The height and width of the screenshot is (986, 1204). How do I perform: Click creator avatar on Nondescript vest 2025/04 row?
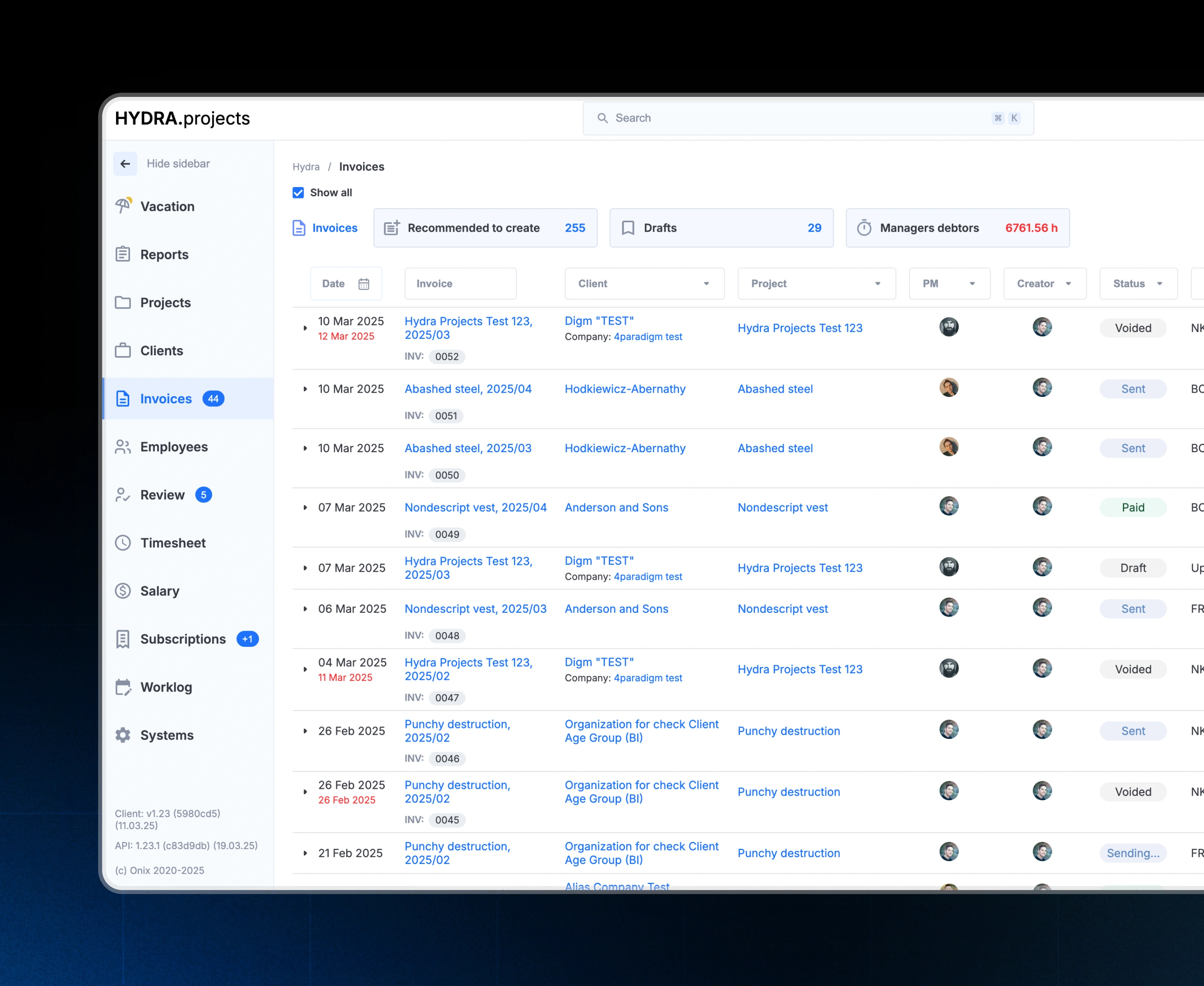[x=1042, y=506]
